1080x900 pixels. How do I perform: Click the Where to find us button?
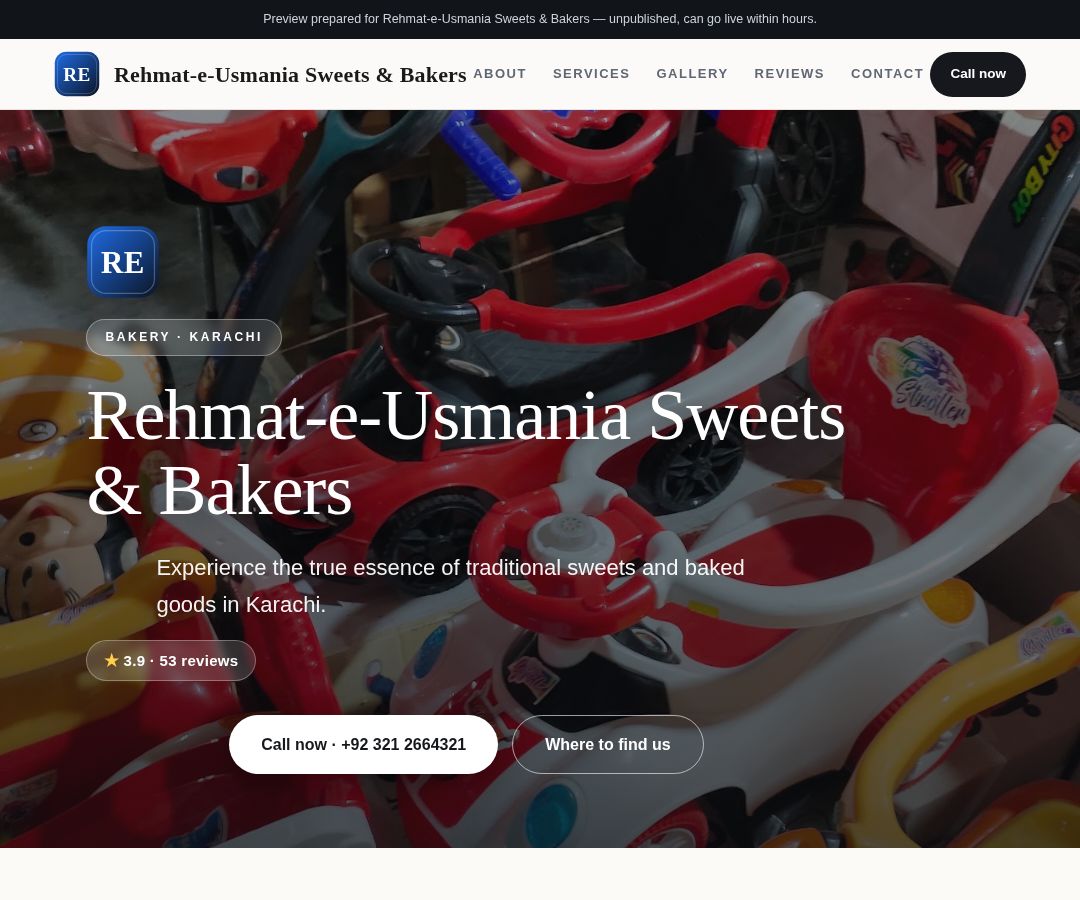(x=608, y=744)
